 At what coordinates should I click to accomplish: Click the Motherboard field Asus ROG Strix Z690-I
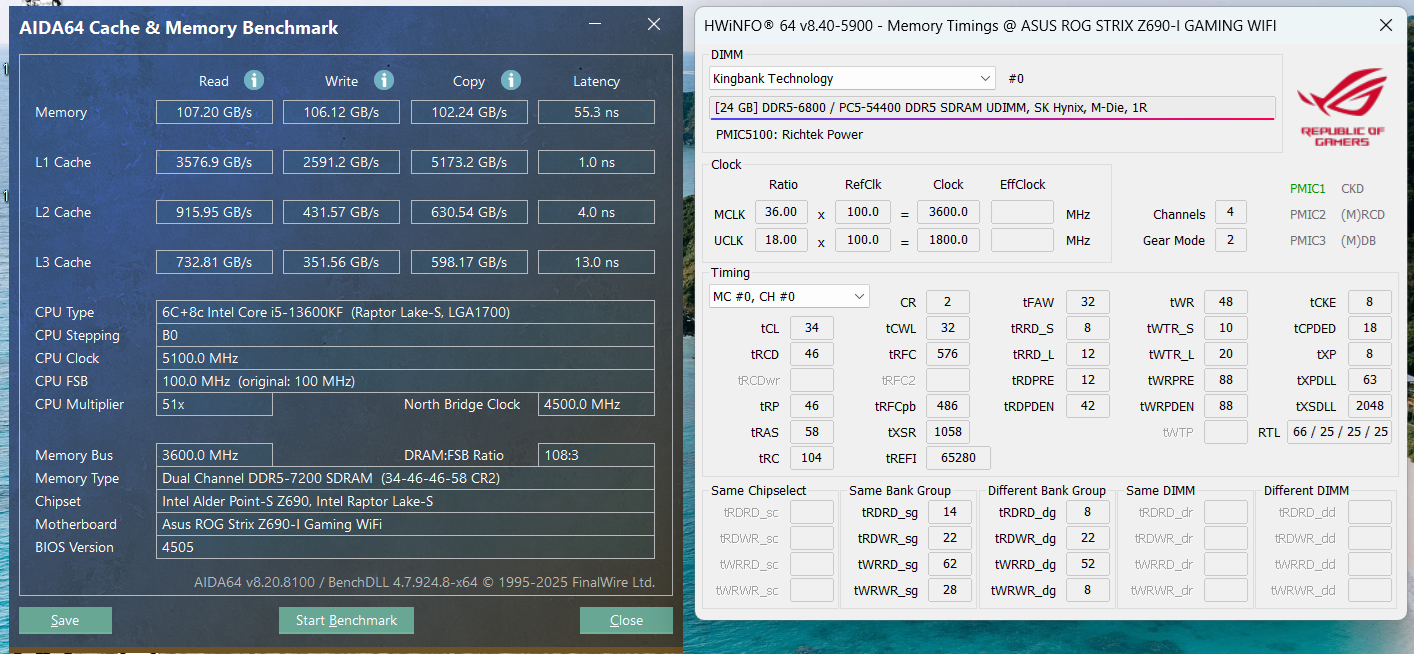click(405, 524)
